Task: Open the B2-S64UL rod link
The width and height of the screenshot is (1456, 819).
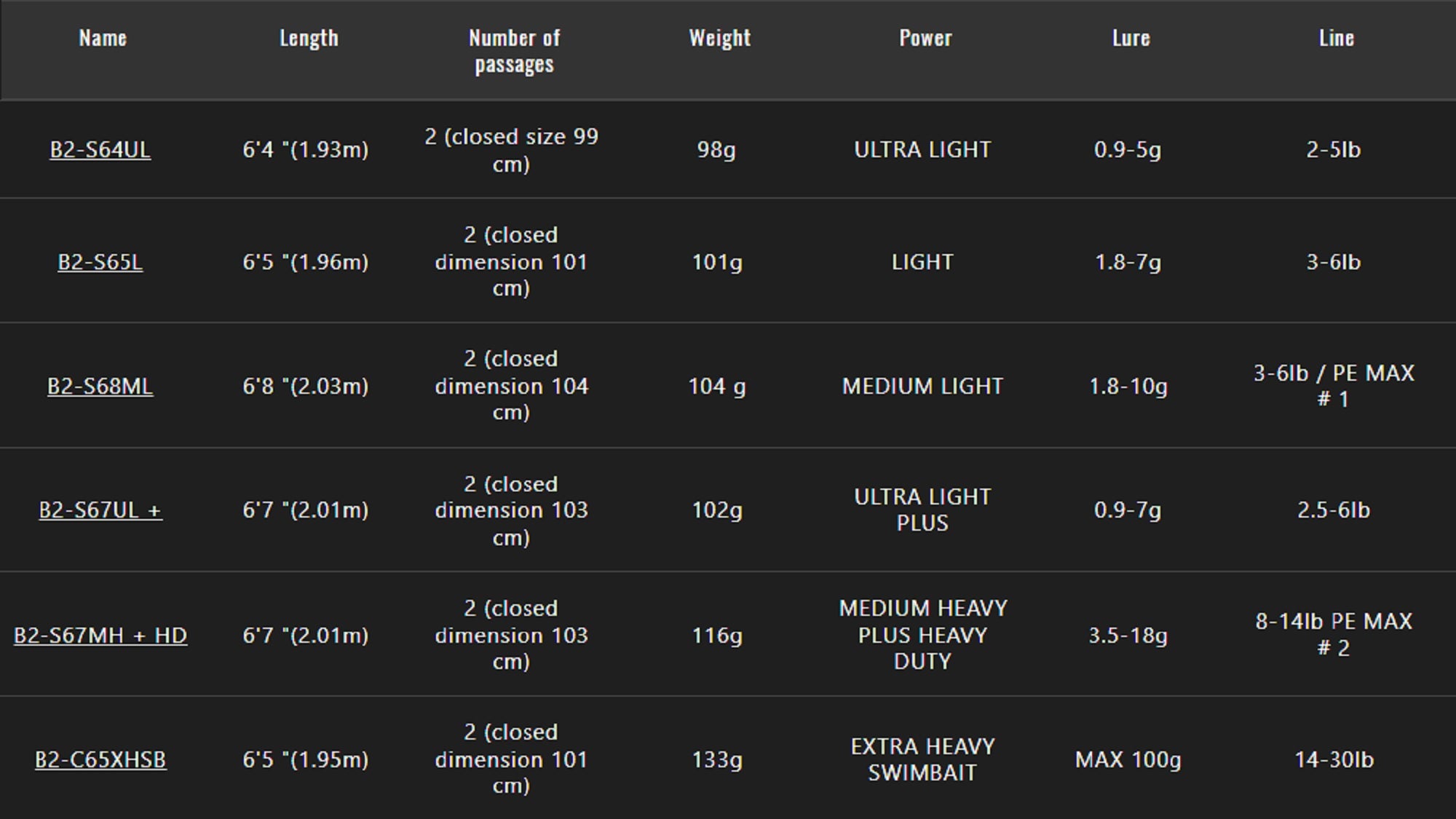Action: pyautogui.click(x=100, y=150)
